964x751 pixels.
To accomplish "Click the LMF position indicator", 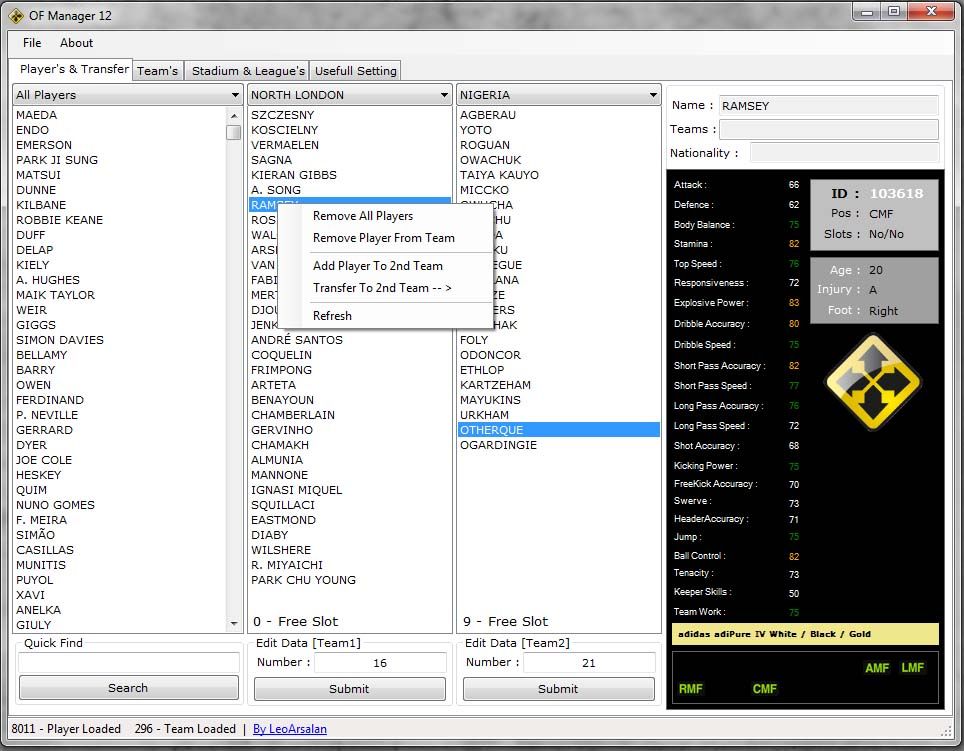I will 912,668.
